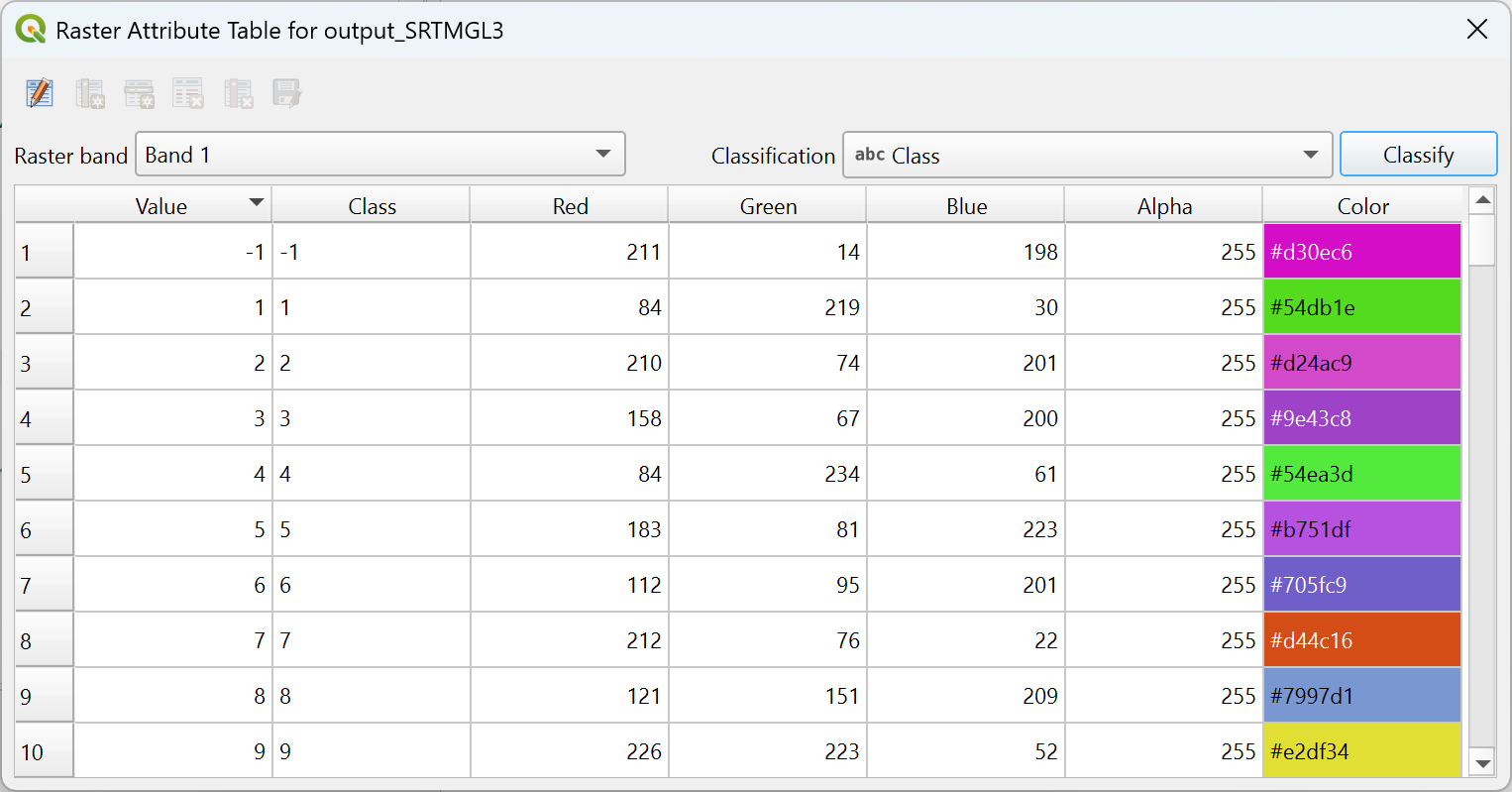Image resolution: width=1512 pixels, height=792 pixels.
Task: Click the scroll down arrow of table
Action: pyautogui.click(x=1482, y=763)
